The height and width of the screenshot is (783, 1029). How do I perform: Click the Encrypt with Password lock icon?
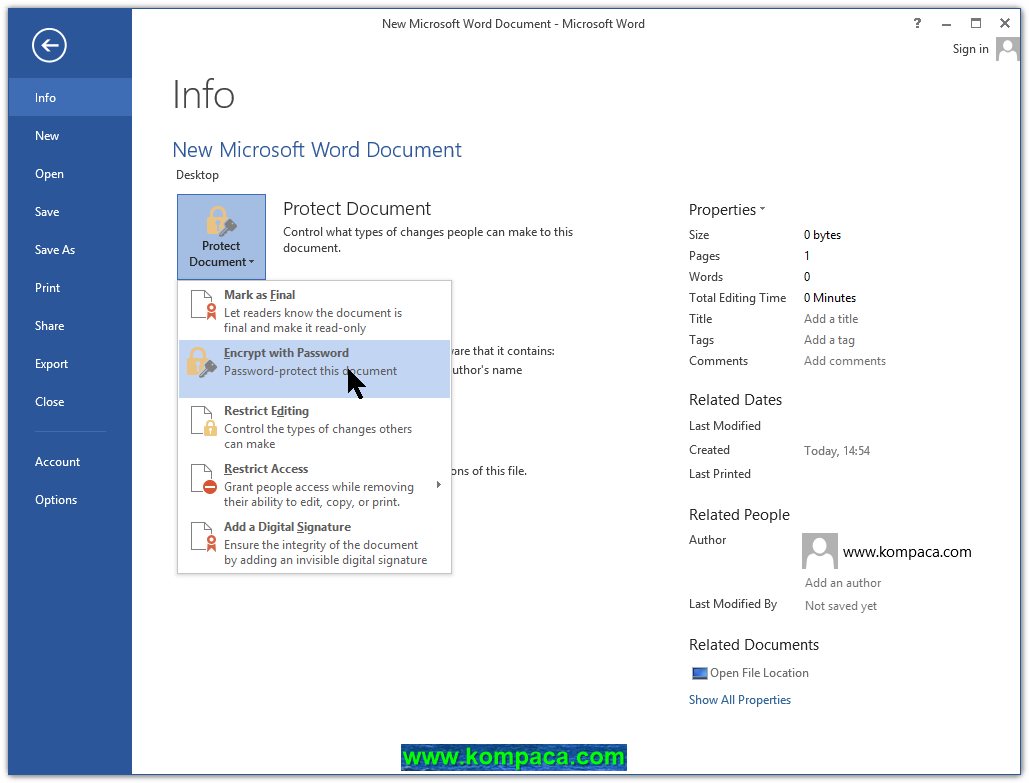(x=201, y=362)
